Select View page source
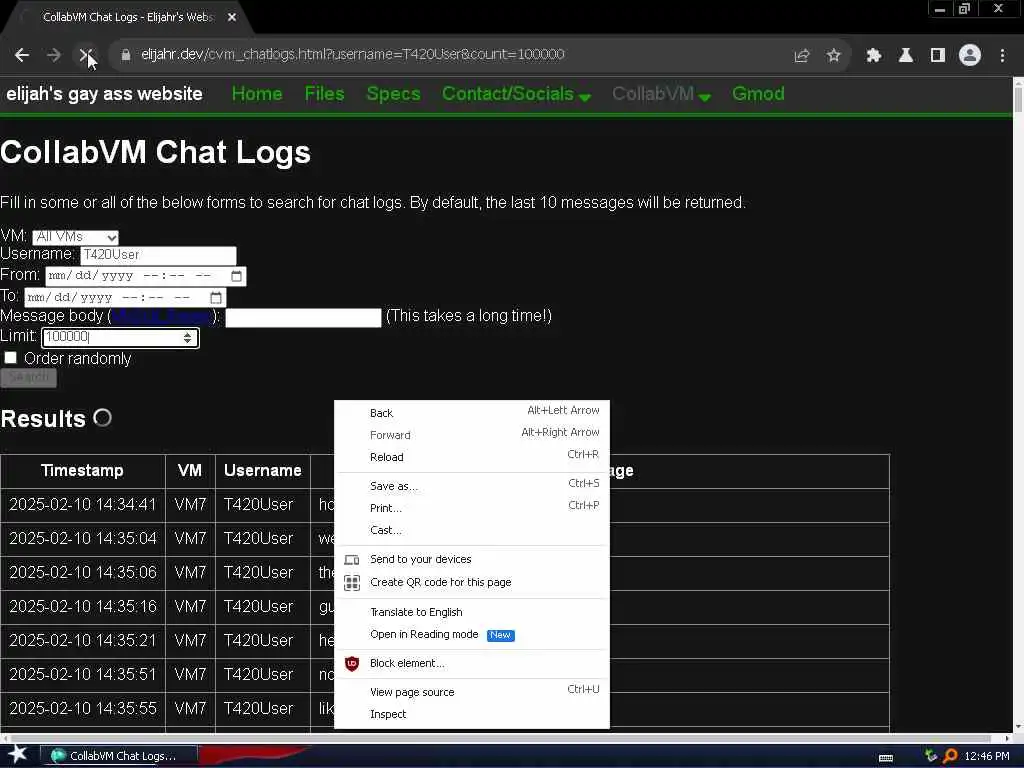1024x768 pixels. [472, 692]
